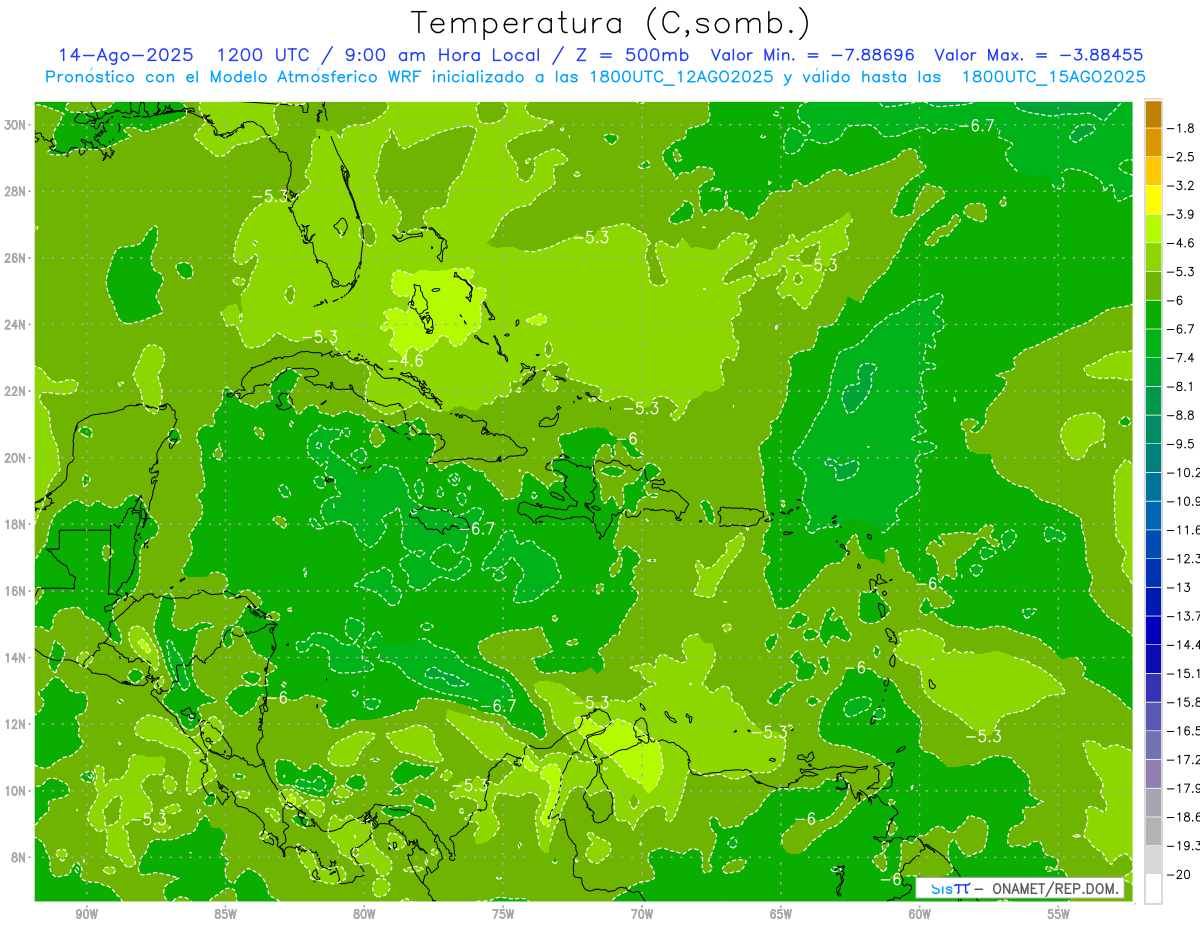Viewport: 1200px width, 927px height.
Task: Click the '-14.4' colorbar legend value
Action: point(1184,645)
